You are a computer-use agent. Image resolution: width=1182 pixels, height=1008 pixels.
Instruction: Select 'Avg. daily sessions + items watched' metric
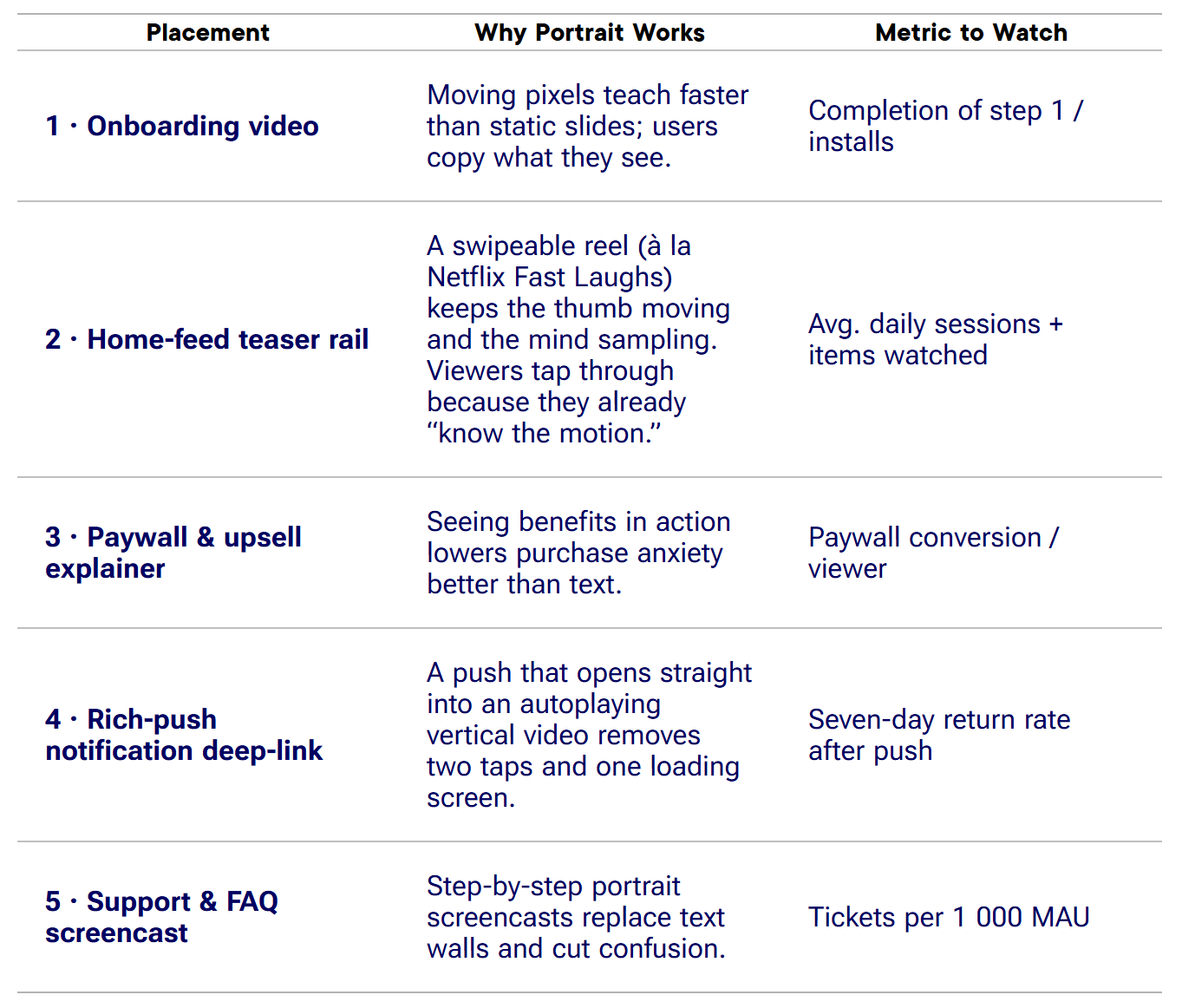(935, 340)
